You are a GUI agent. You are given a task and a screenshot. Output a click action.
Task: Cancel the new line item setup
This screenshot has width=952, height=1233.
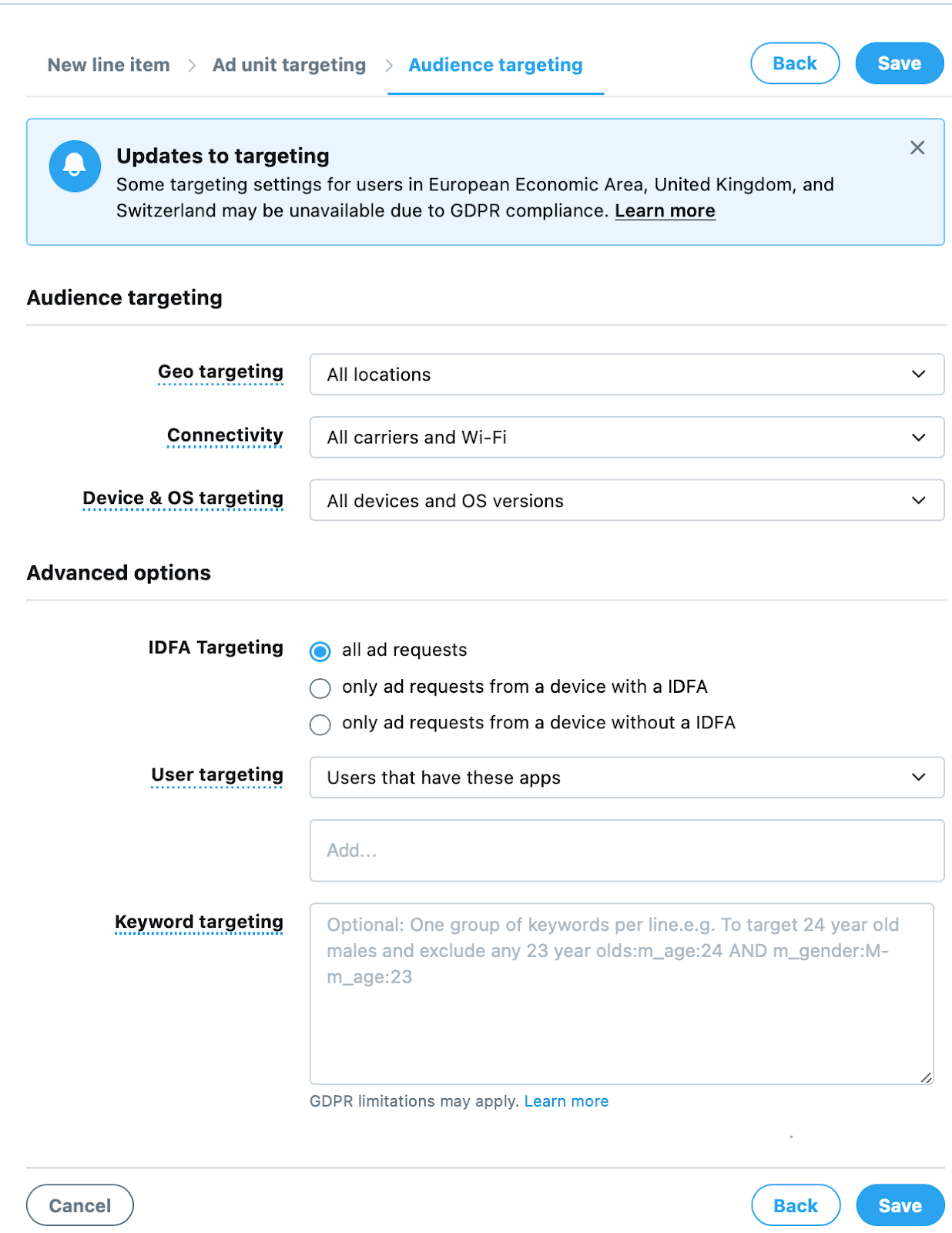(79, 1204)
